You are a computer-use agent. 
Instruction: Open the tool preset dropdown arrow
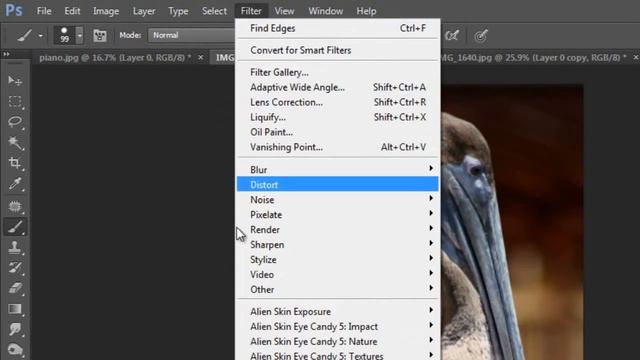click(40, 36)
